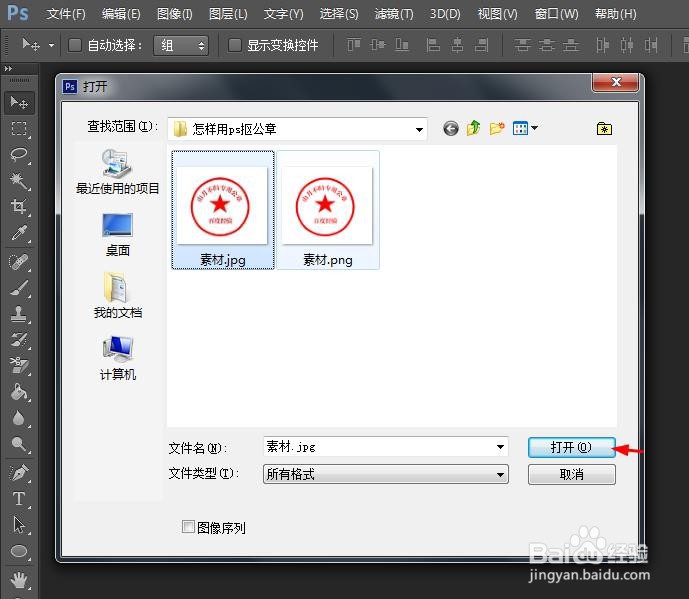Screen dimensions: 689x599
Task: Select the Paint Bucket tool
Action: click(19, 392)
